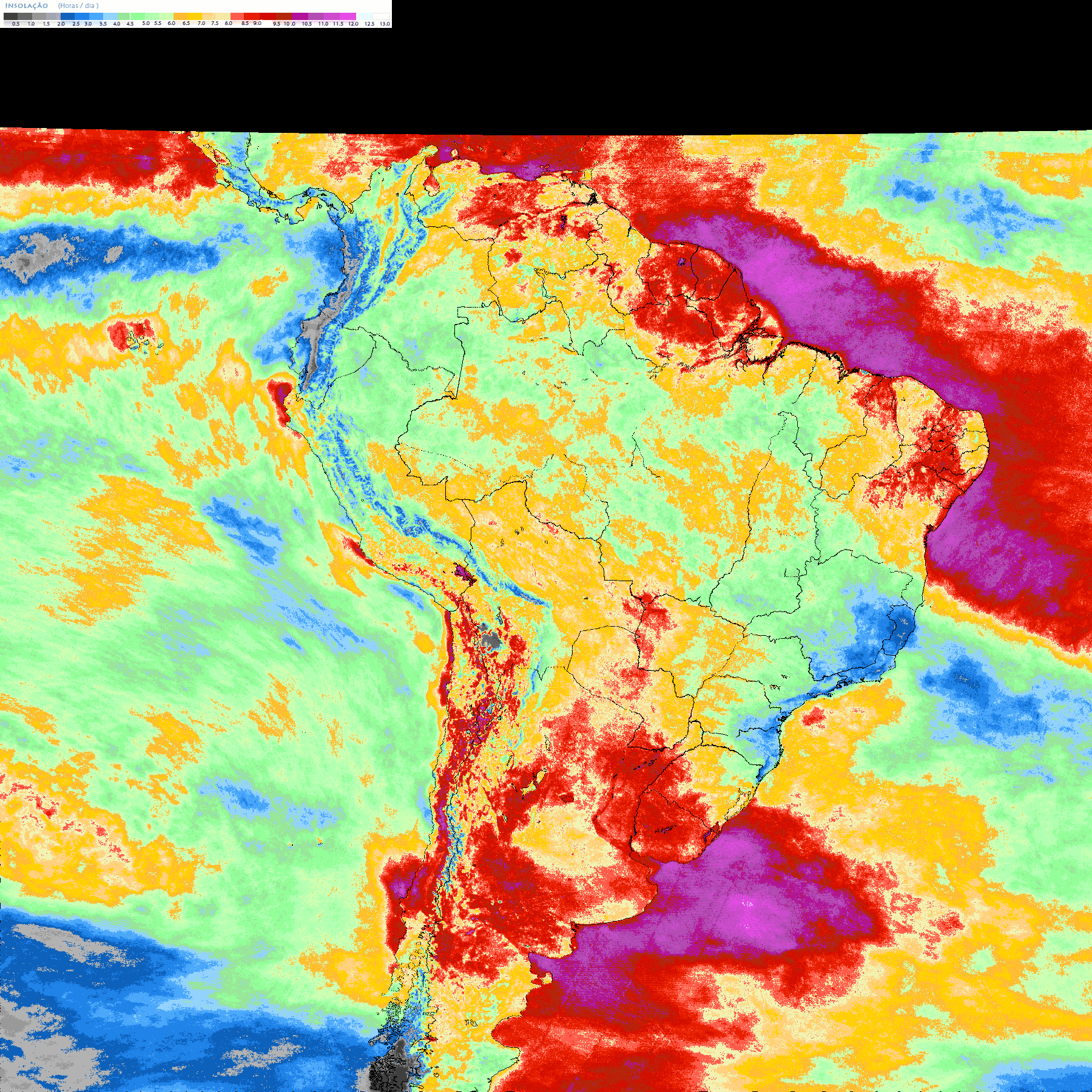Select the white swatch above 13.0
The image size is (1092, 1092).
click(381, 16)
